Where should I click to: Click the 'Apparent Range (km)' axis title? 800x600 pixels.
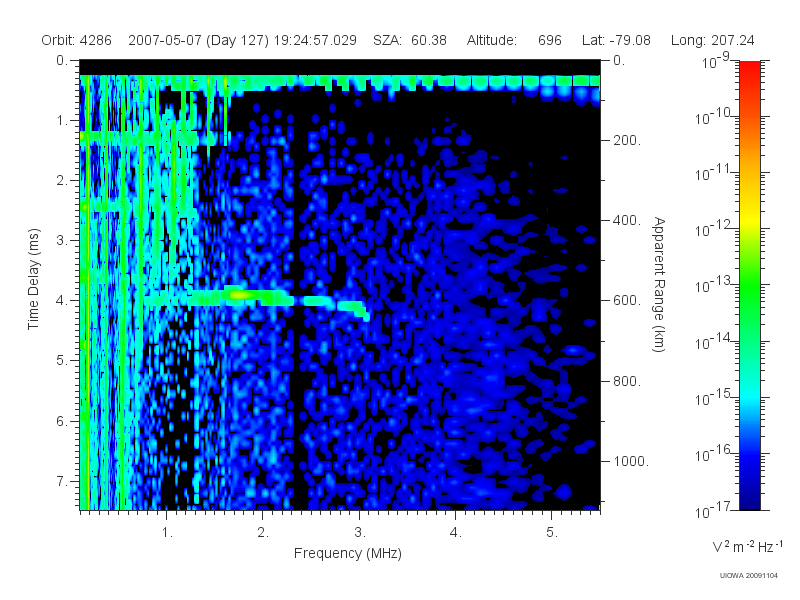659,284
